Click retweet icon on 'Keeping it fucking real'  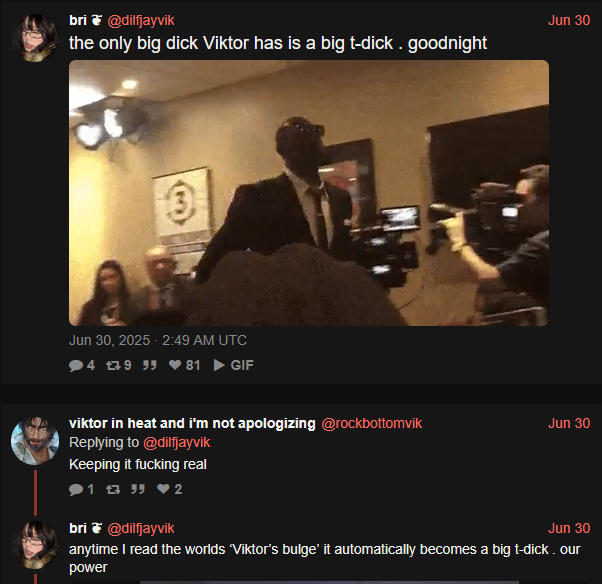pos(113,489)
